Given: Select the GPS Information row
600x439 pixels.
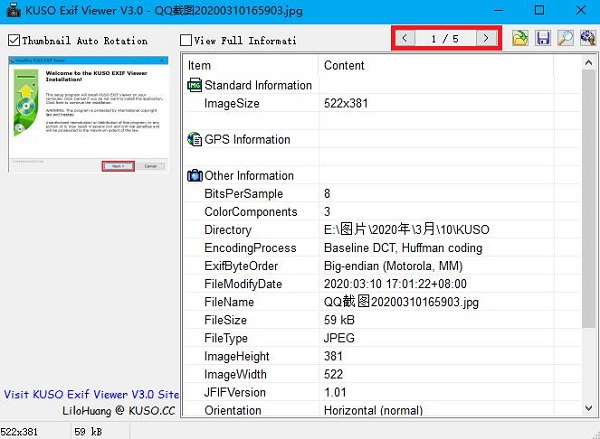Looking at the screenshot, I should [382, 139].
